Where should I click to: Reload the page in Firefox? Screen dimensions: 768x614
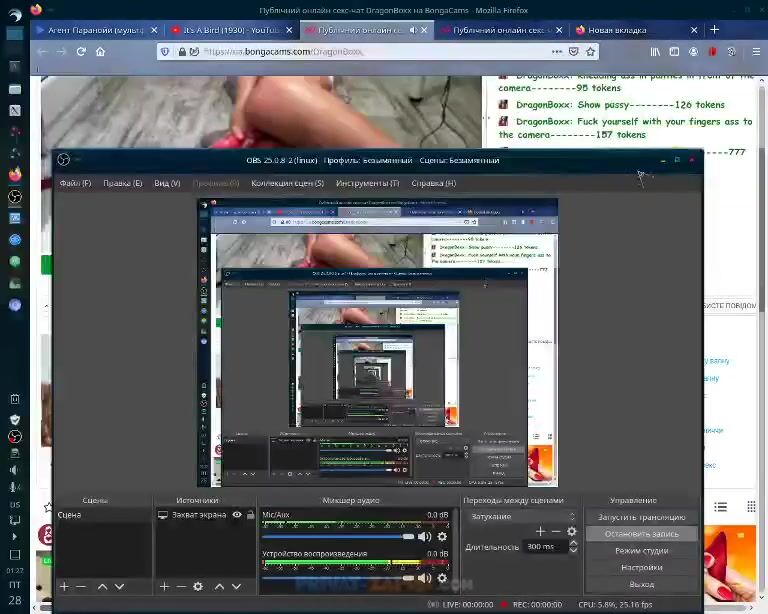[x=81, y=51]
